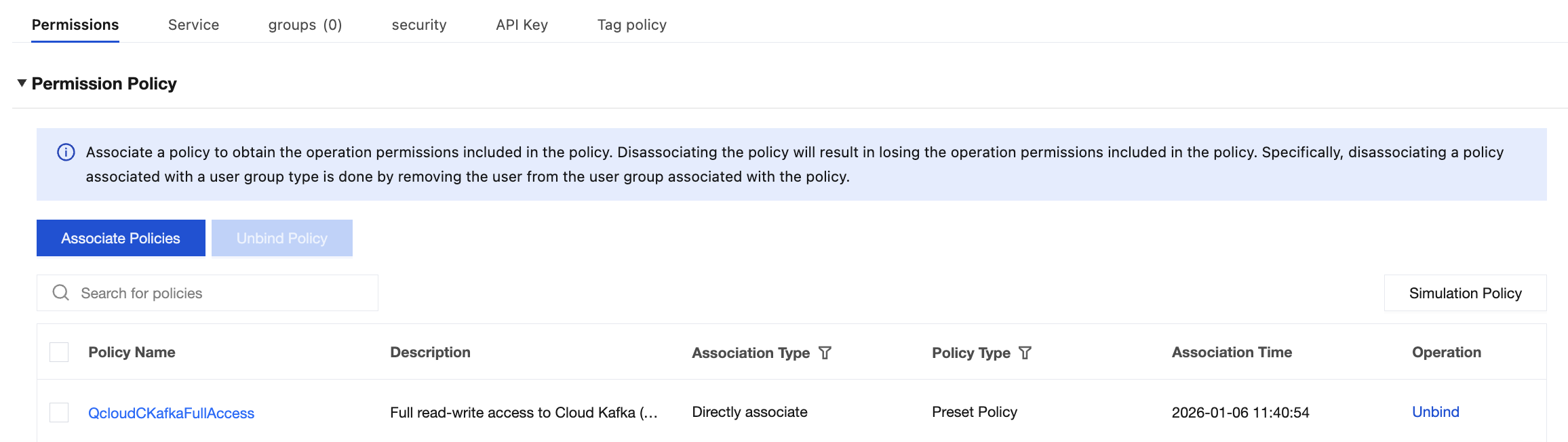Unbind the QcloudCKafkaFullAccess policy
Image resolution: width=1568 pixels, height=442 pixels.
(x=1435, y=412)
